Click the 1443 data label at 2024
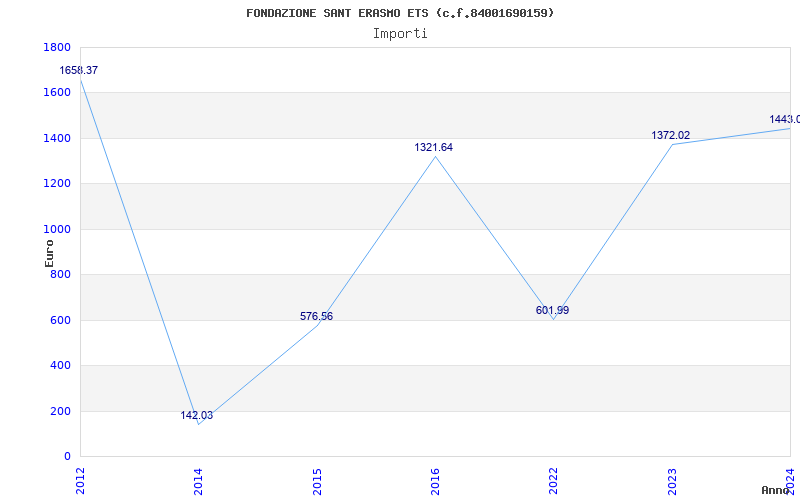Screen dimensions: 800x500 784,119
